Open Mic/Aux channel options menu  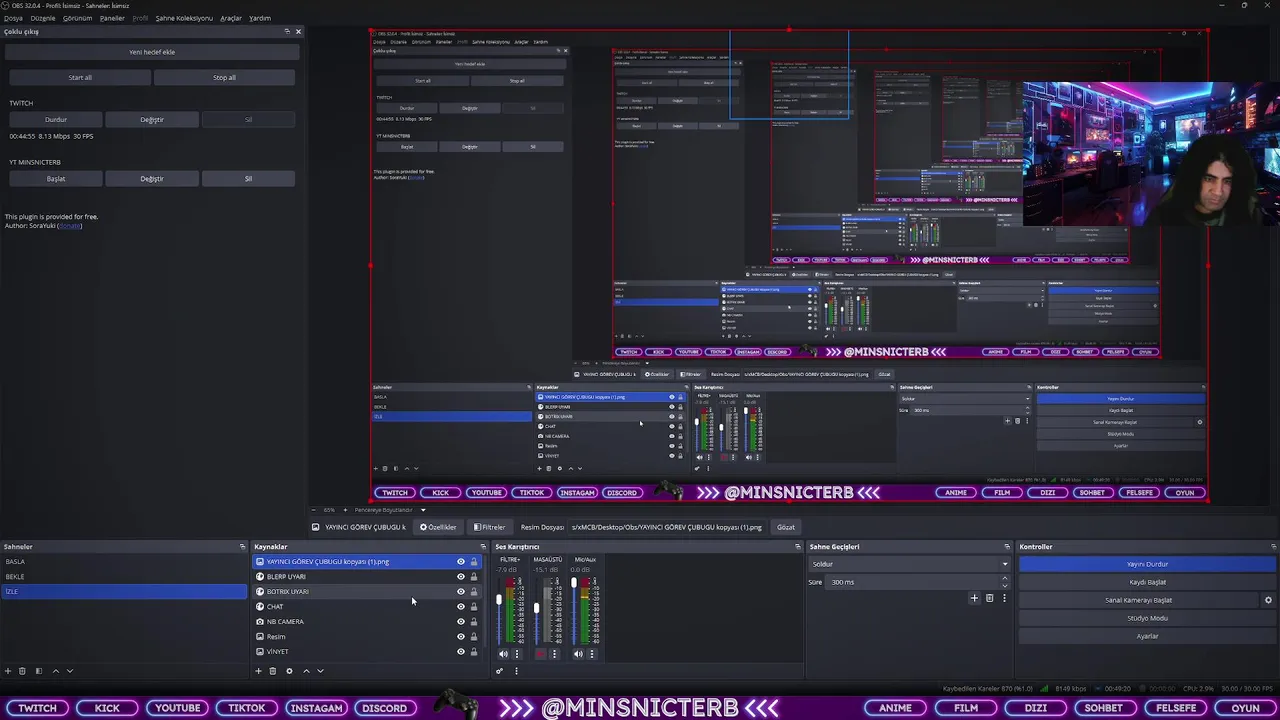click(x=591, y=654)
